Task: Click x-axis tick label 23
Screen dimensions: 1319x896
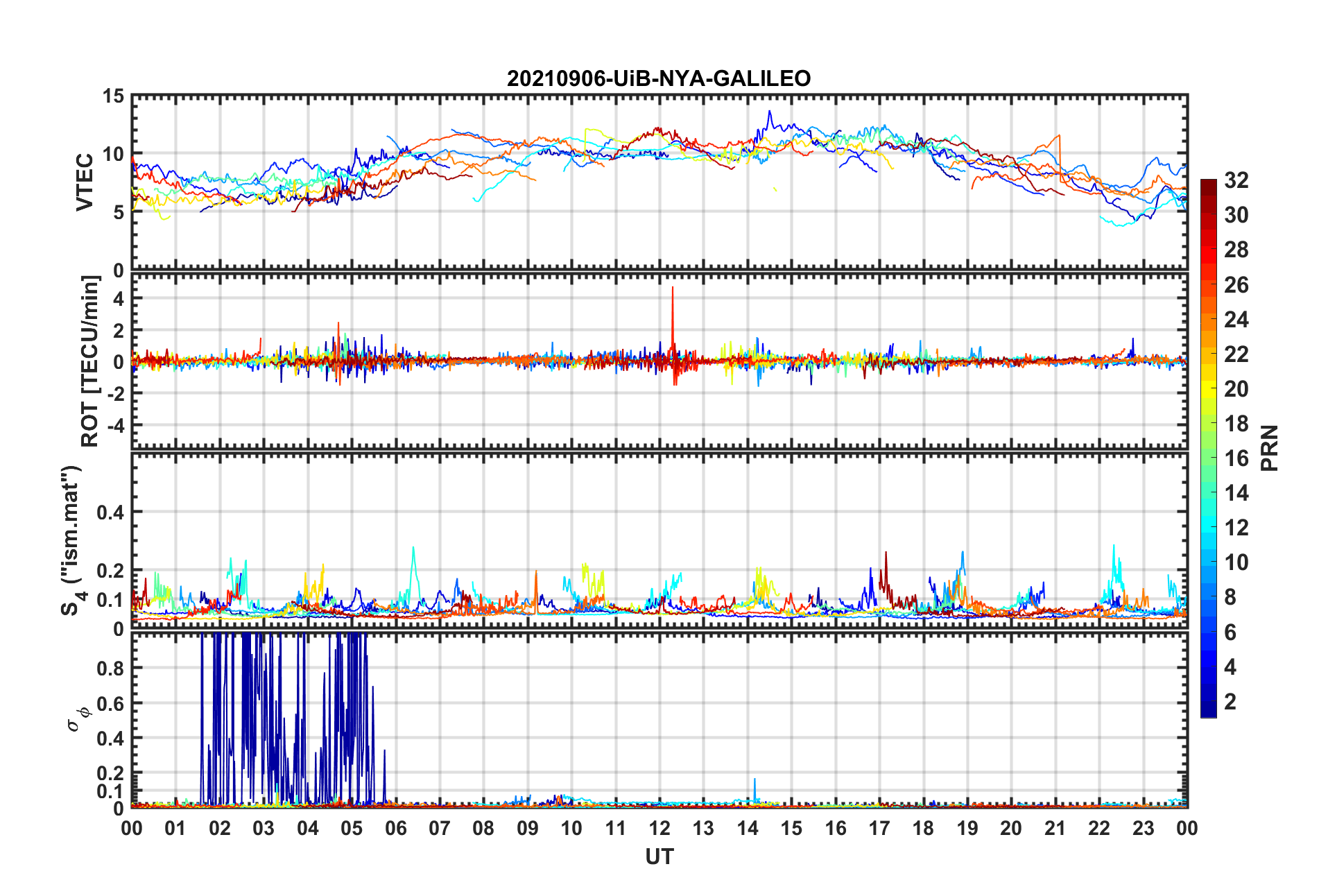Action: pyautogui.click(x=1144, y=829)
